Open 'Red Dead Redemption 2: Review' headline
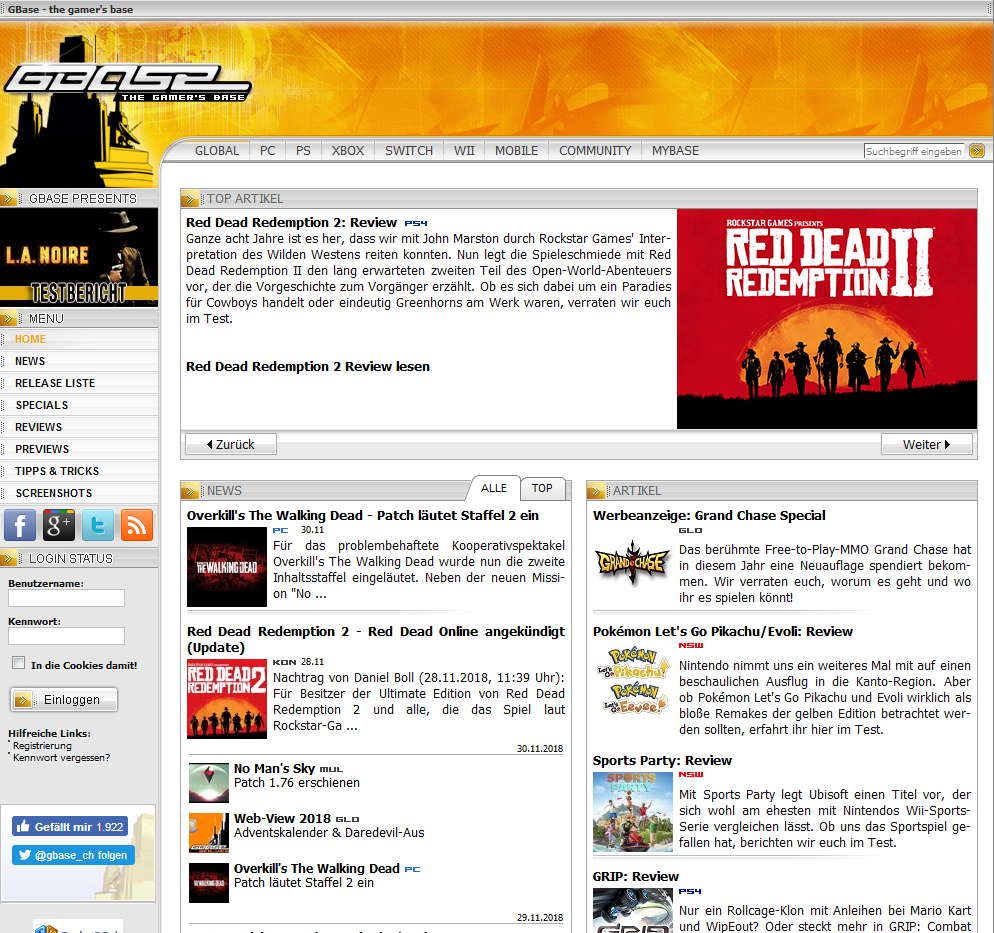This screenshot has height=933, width=994. point(291,222)
